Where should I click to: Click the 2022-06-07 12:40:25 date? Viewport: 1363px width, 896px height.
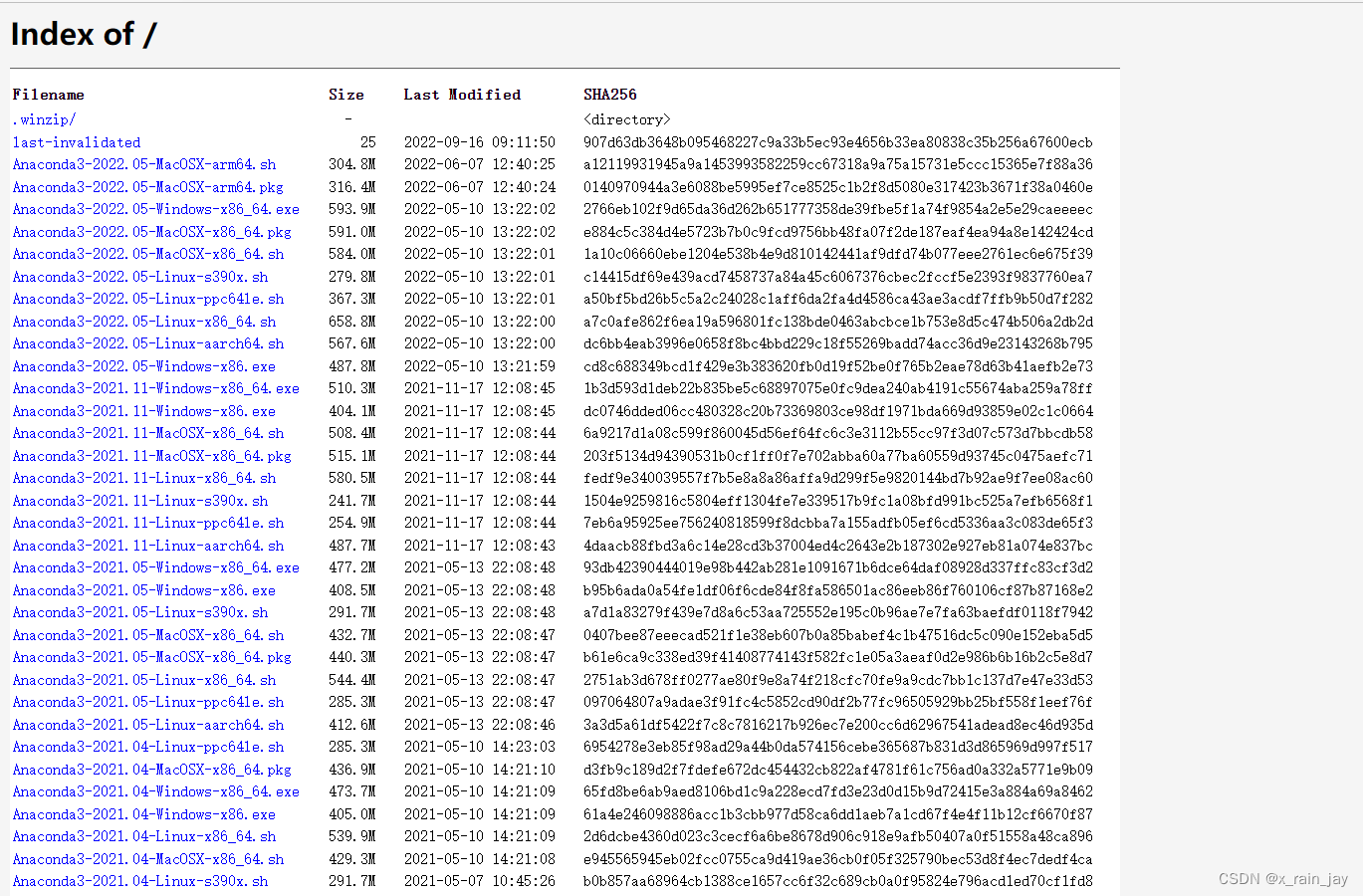tap(480, 164)
